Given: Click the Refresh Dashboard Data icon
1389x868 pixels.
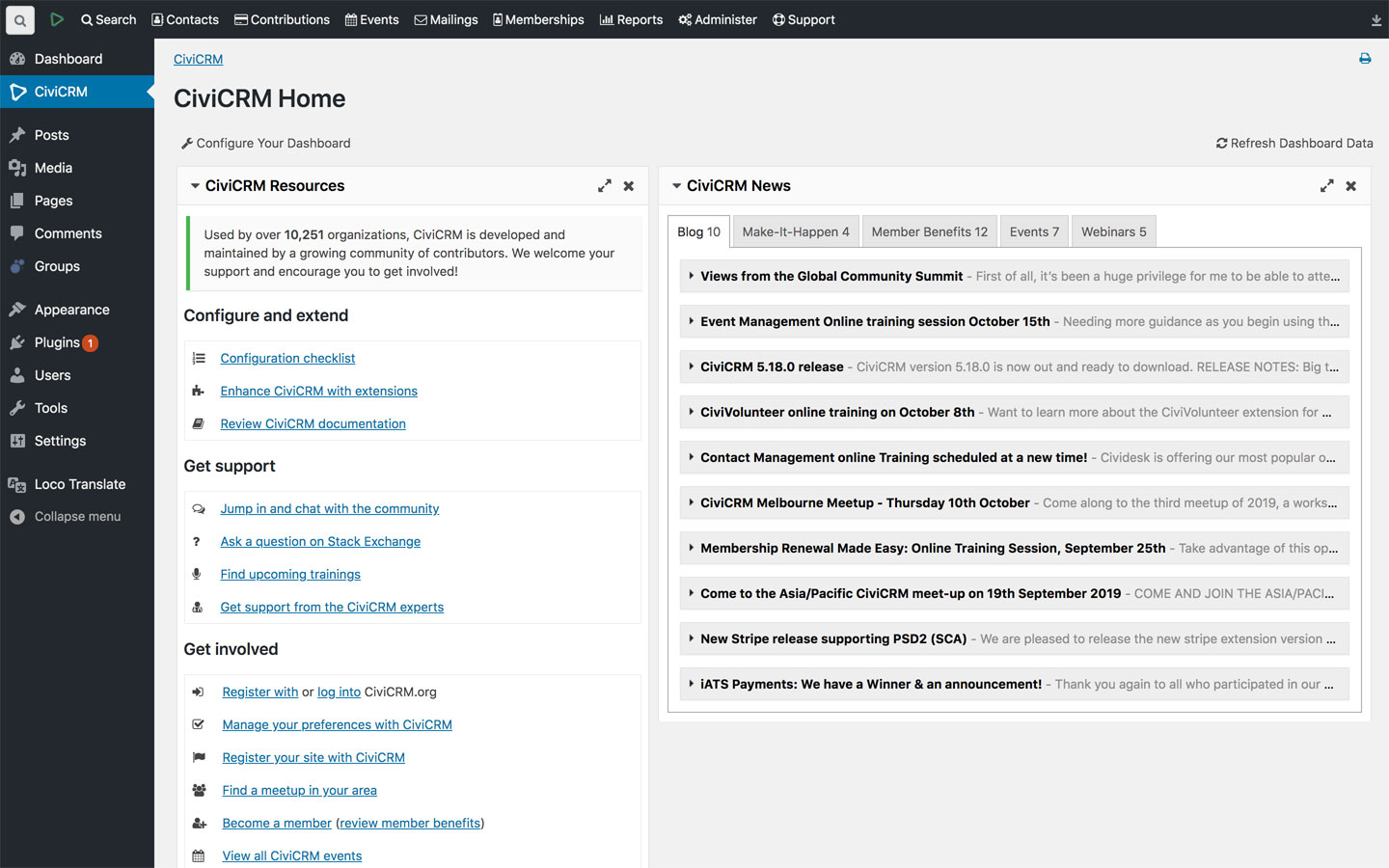Looking at the screenshot, I should point(1221,143).
